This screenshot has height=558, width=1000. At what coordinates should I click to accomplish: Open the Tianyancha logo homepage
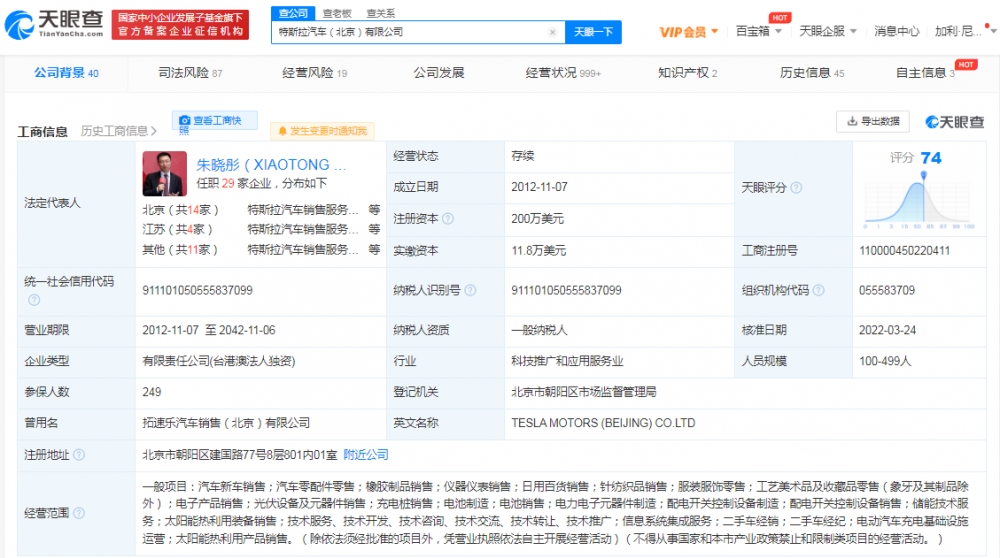(x=54, y=24)
